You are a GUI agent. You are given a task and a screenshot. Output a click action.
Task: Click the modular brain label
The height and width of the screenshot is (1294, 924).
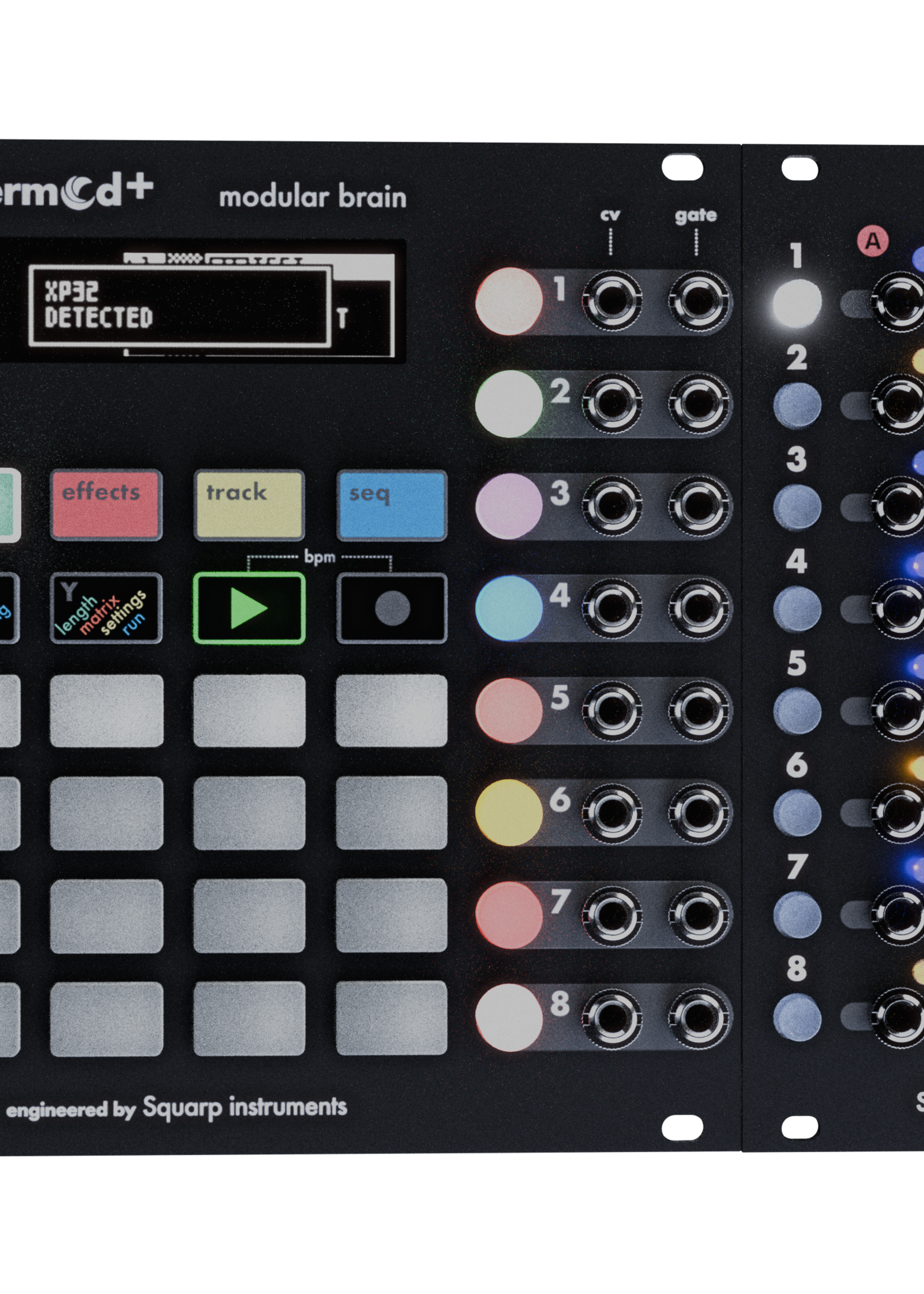point(313,197)
